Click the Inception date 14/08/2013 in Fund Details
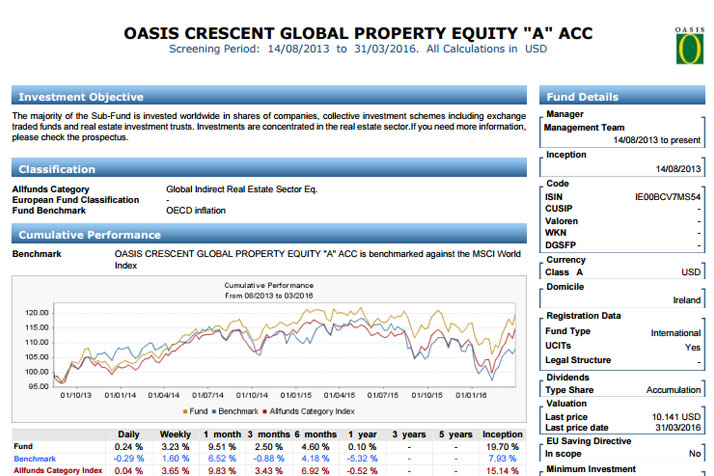The image size is (714, 476). click(678, 169)
